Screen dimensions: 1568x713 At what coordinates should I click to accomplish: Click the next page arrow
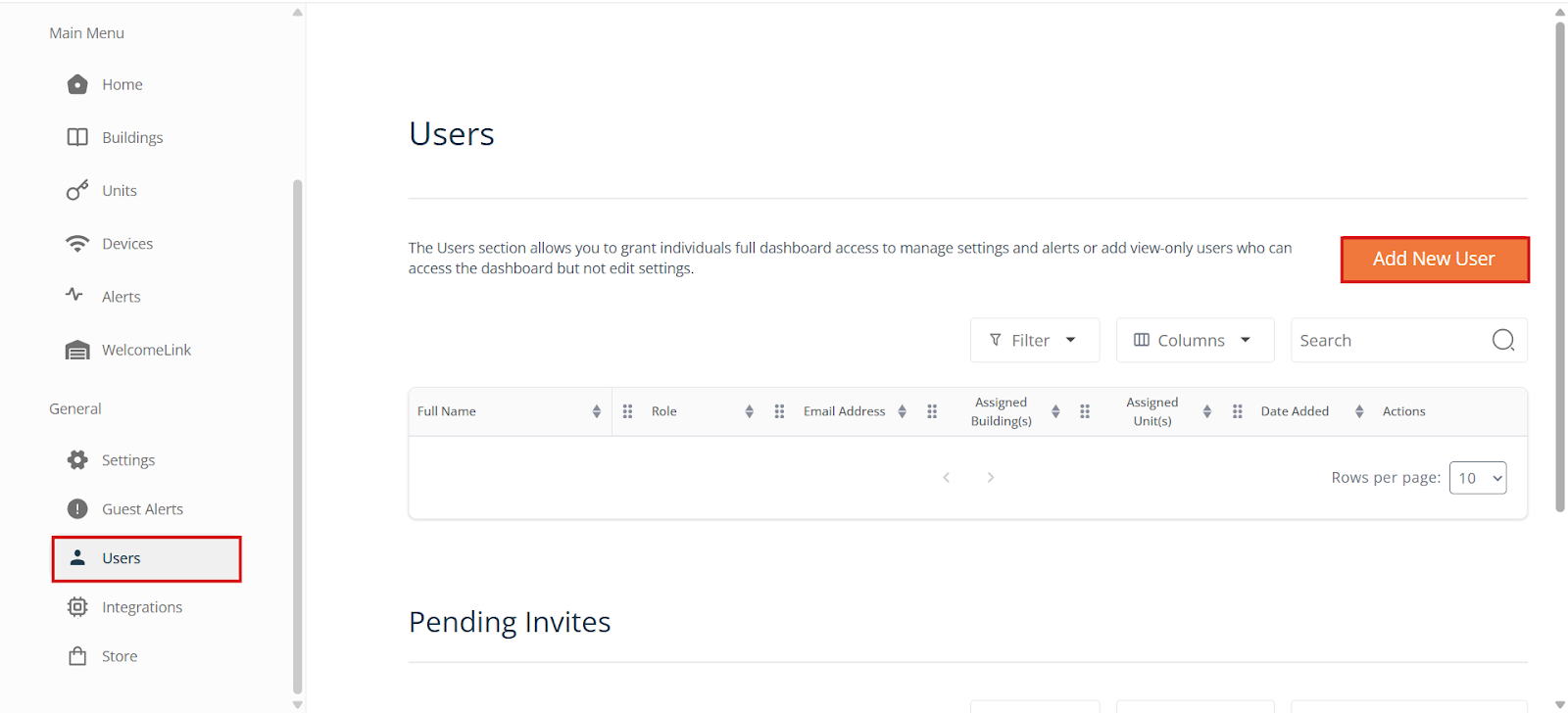[991, 477]
